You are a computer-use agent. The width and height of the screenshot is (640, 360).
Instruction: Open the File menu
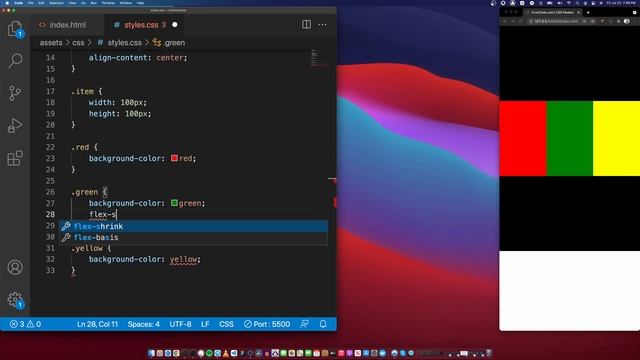coord(31,3)
